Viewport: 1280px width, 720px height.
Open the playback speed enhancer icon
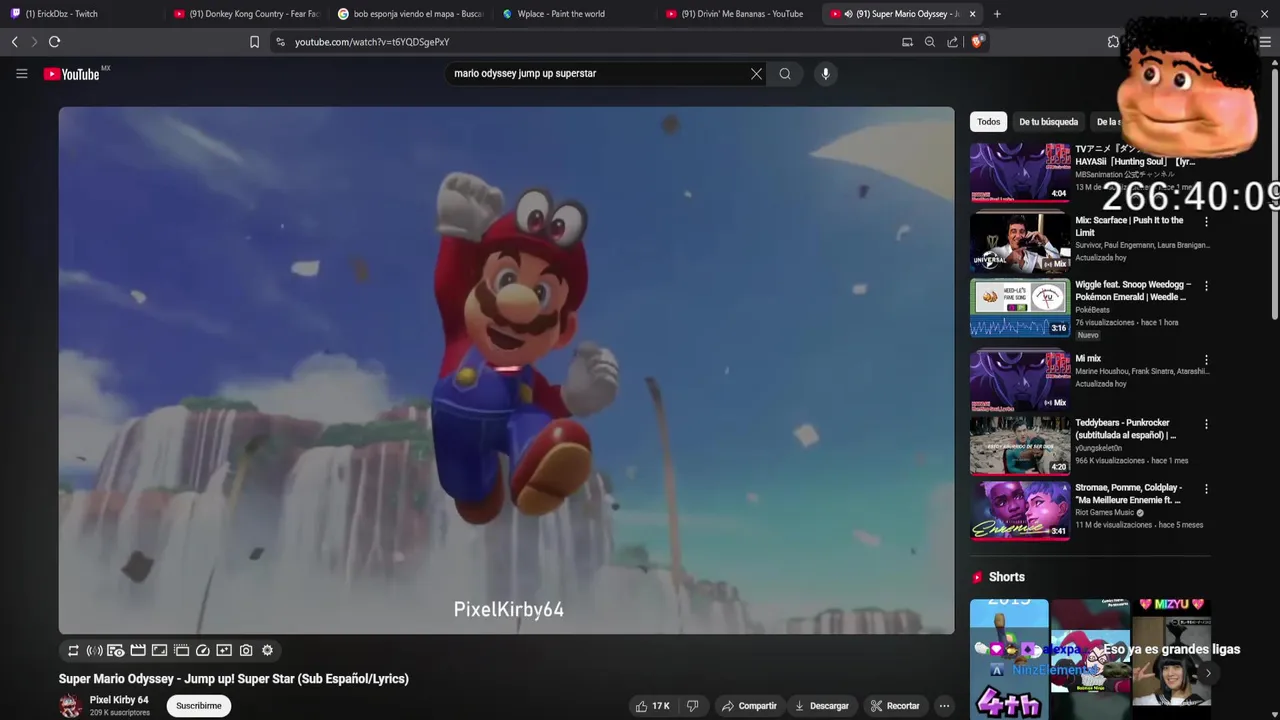click(203, 650)
